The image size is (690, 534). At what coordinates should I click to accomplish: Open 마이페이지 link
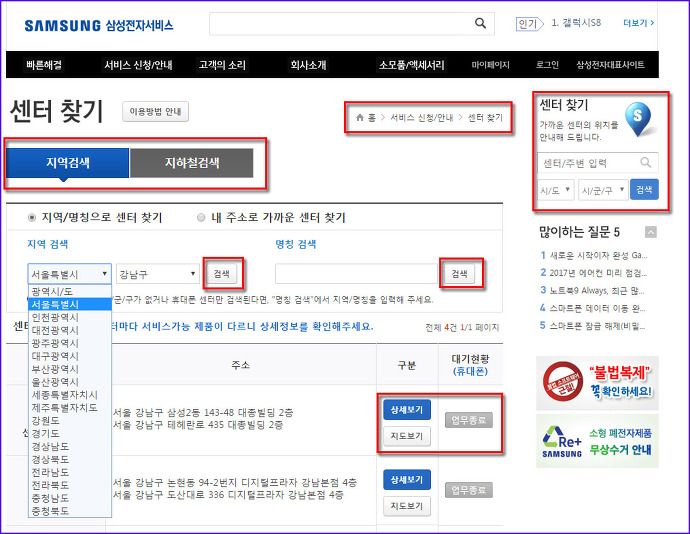tap(490, 65)
